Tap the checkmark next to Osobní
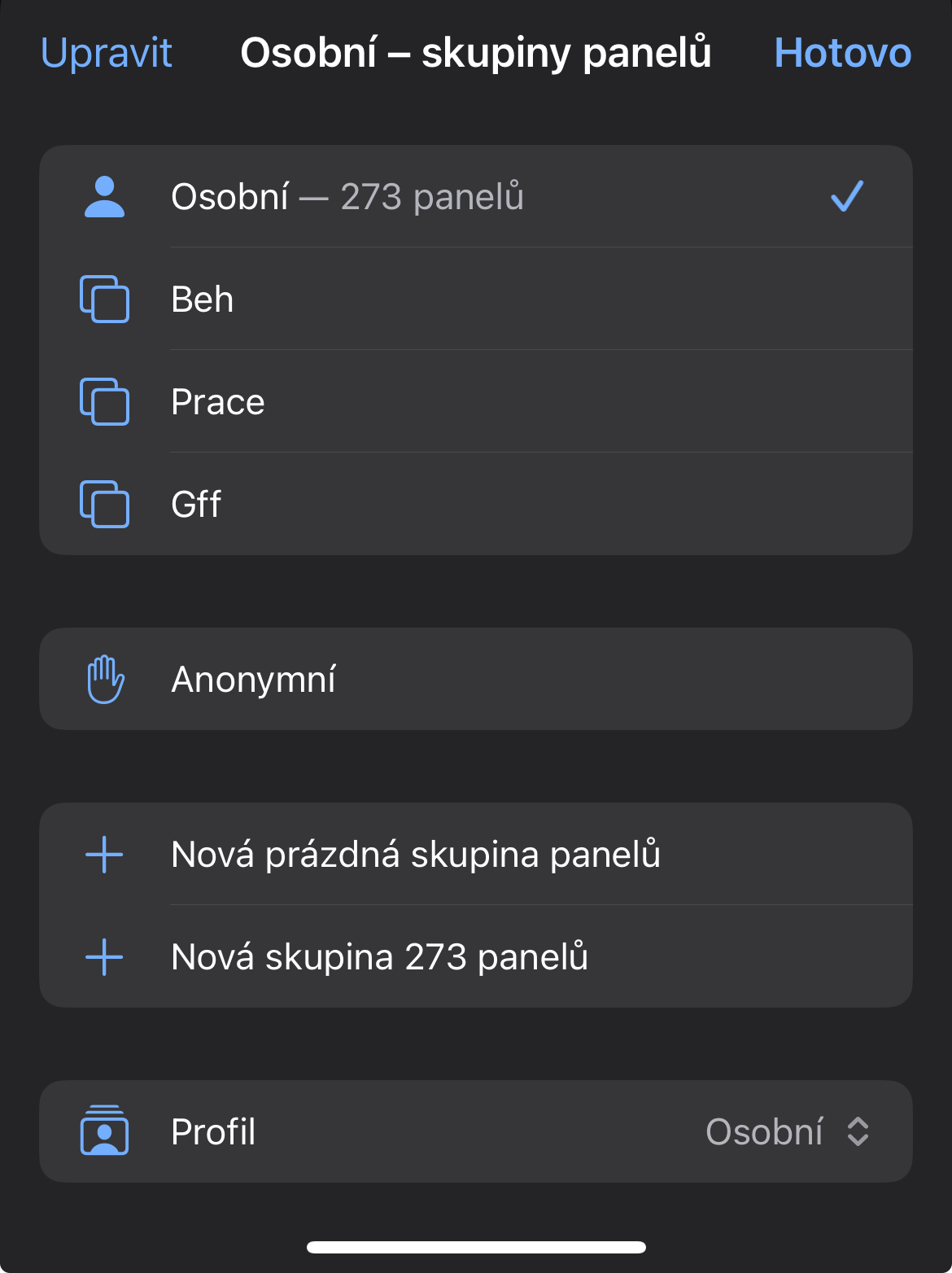 [x=847, y=197]
